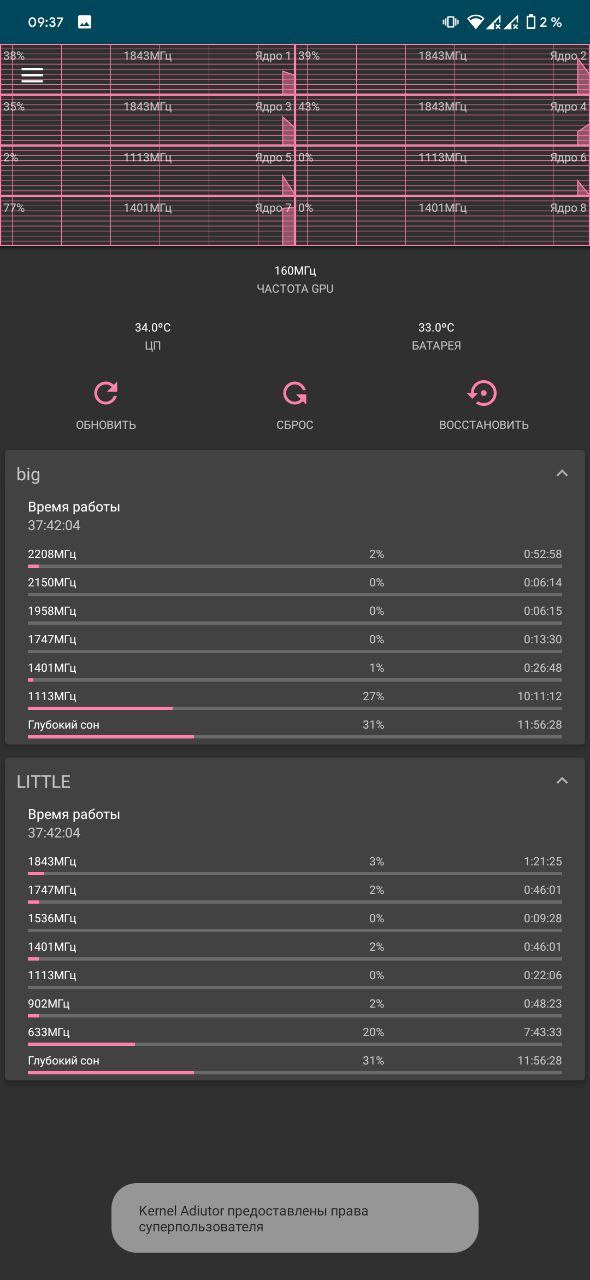The height and width of the screenshot is (1280, 590).
Task: Select the 633МГц row in LITTLE
Action: [295, 1036]
